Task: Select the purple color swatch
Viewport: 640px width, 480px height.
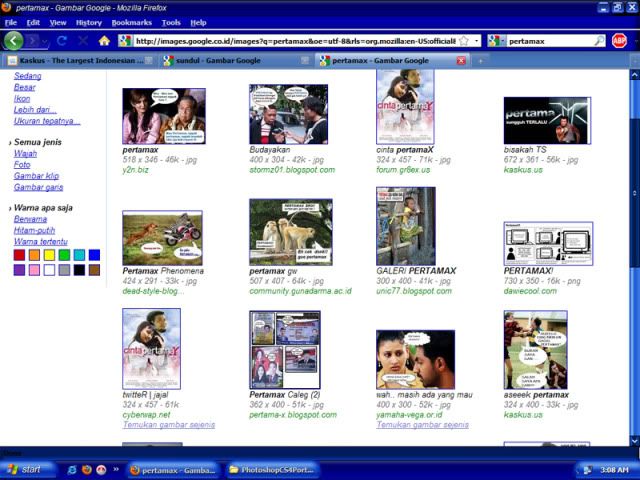Action: click(x=19, y=270)
